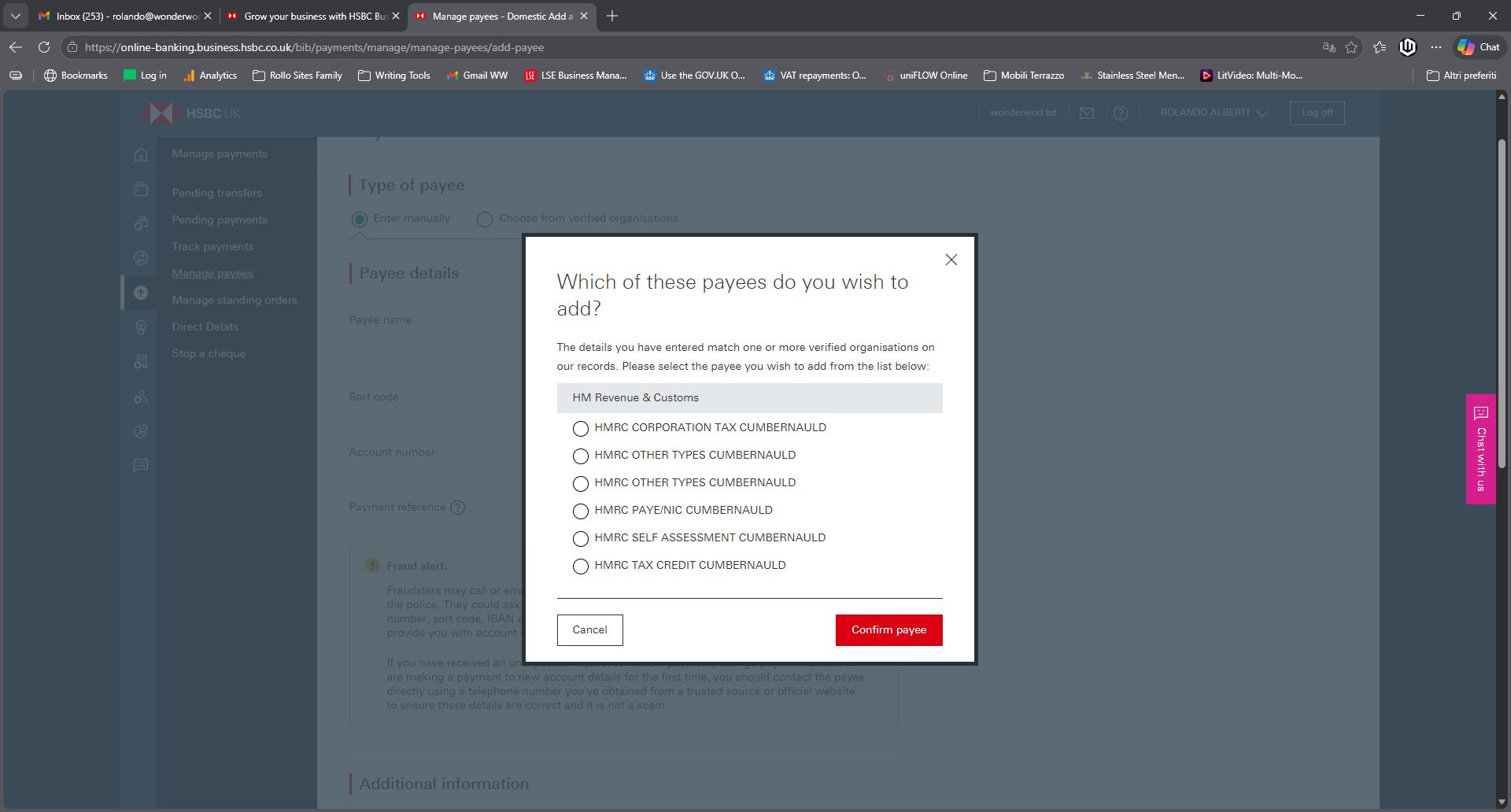Pick the HMRC TAX CREDIT CUMBERNAULD radio button
This screenshot has height=812, width=1511.
tap(581, 567)
